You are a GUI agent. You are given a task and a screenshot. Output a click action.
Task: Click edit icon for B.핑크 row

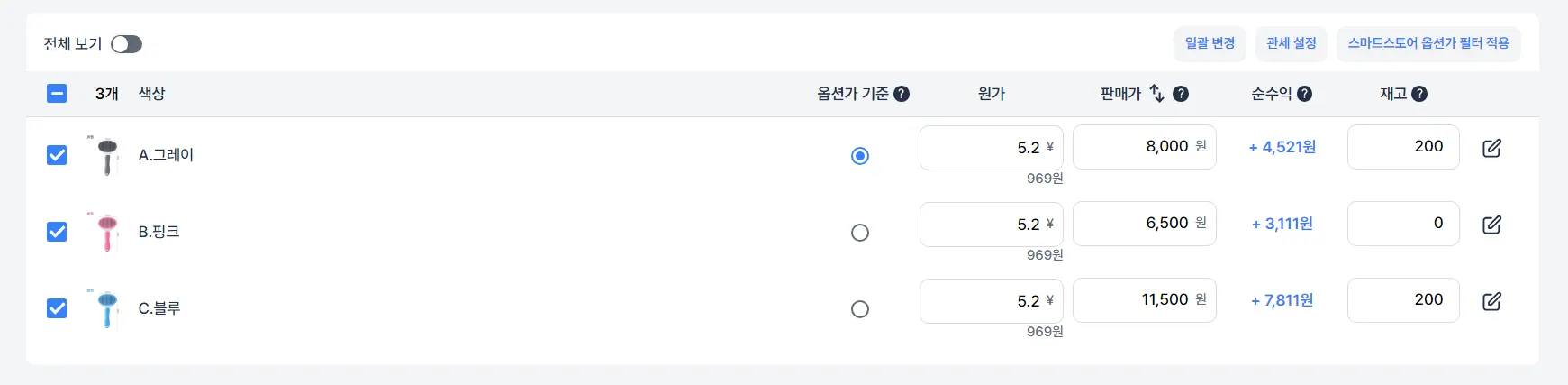click(1491, 225)
